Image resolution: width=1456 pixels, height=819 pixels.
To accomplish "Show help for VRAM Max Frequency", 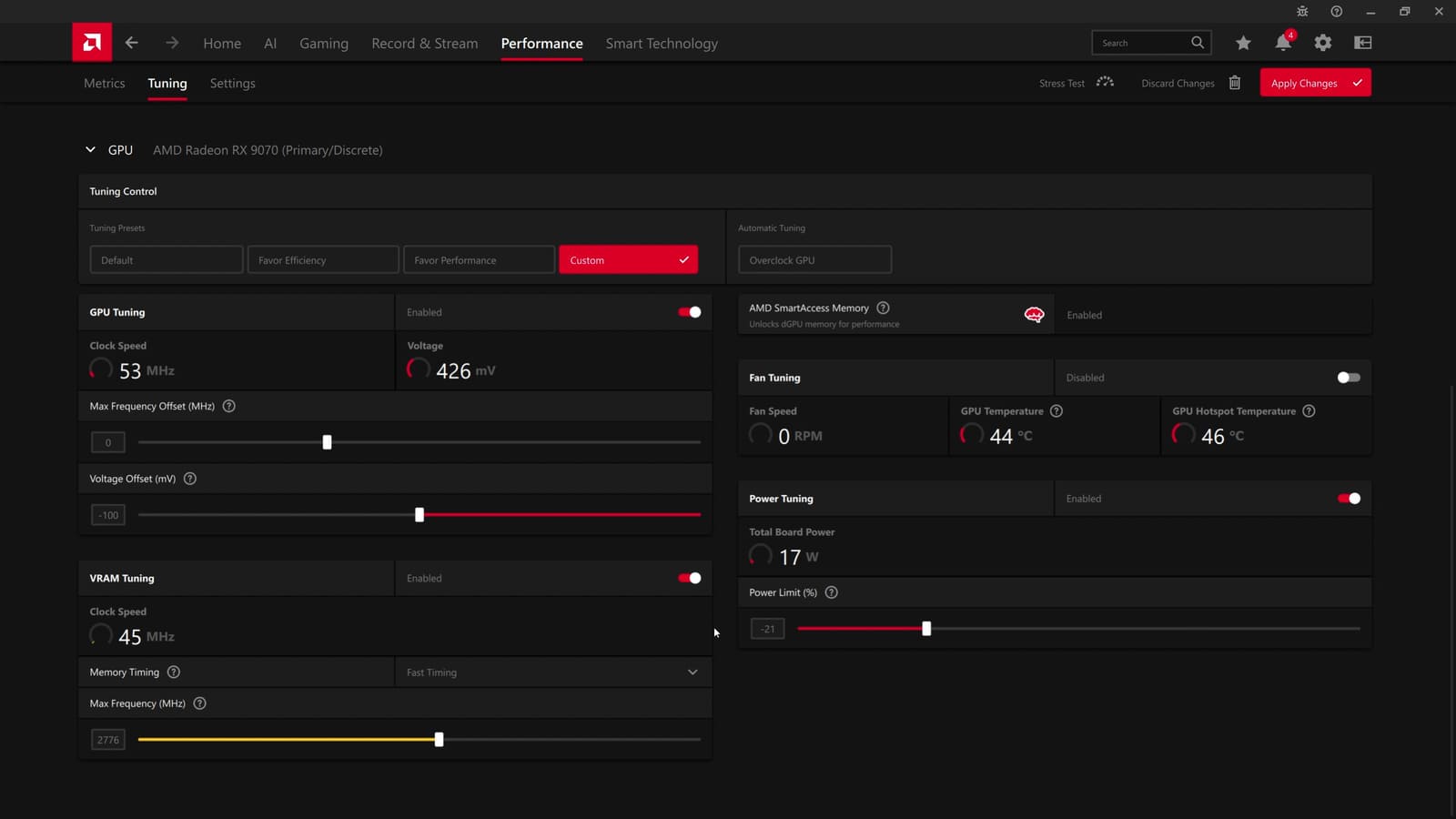I will (x=200, y=703).
